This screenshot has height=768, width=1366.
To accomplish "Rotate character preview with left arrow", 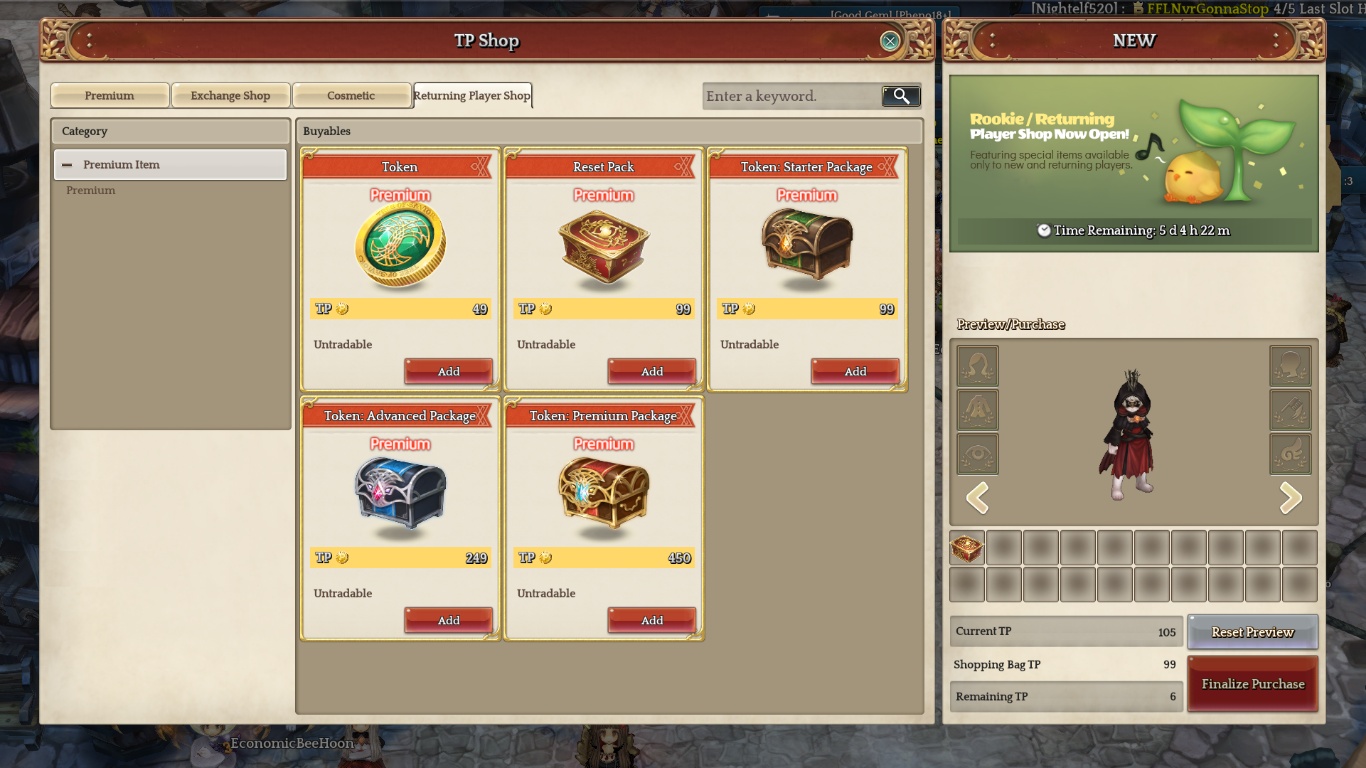I will pyautogui.click(x=977, y=497).
